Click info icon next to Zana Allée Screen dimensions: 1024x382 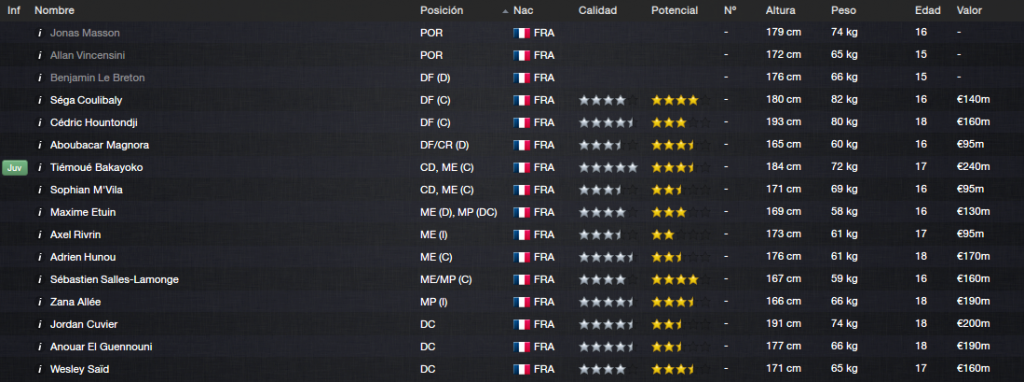click(40, 302)
